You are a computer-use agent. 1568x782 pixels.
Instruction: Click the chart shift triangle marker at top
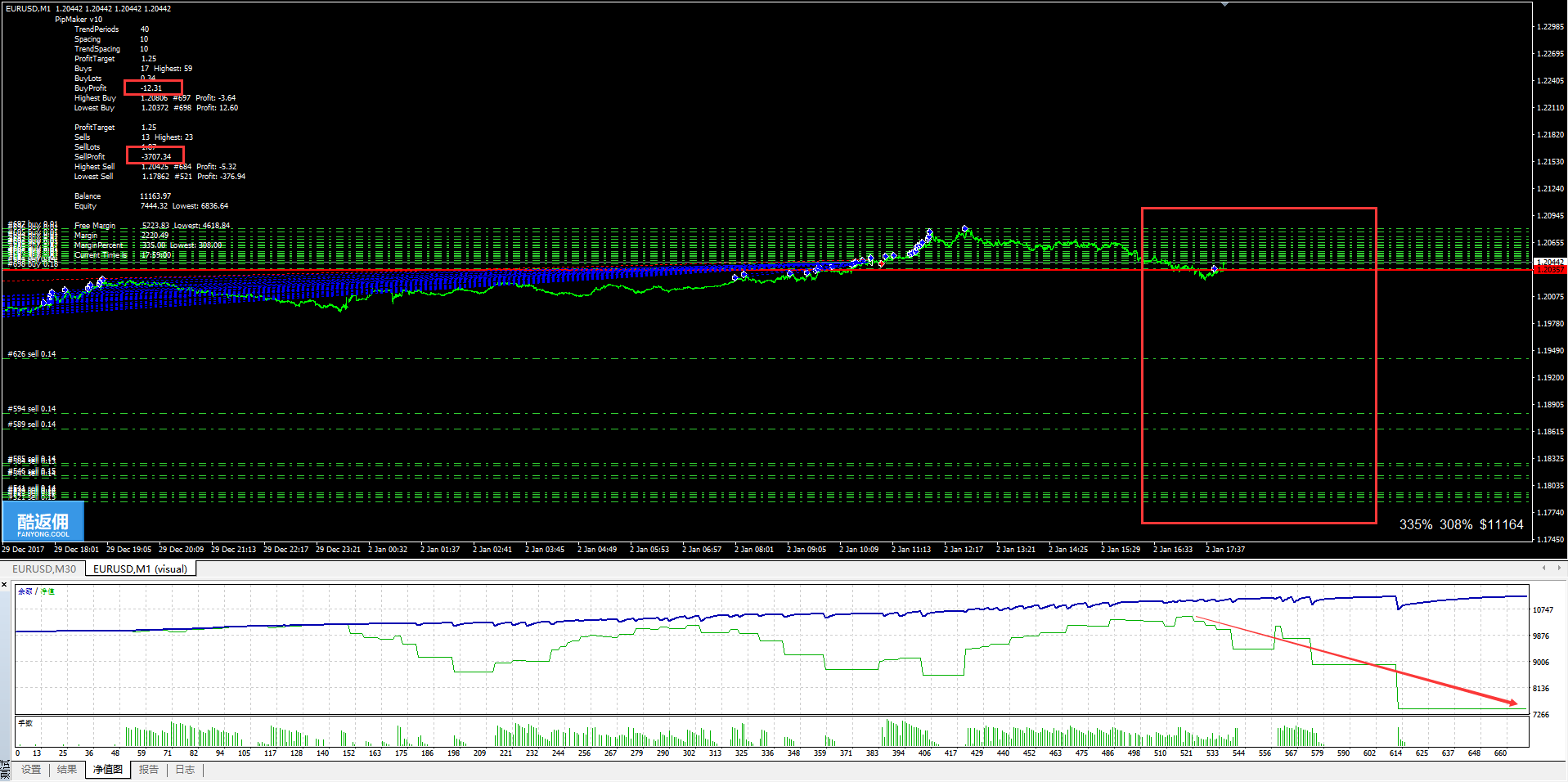1224,5
